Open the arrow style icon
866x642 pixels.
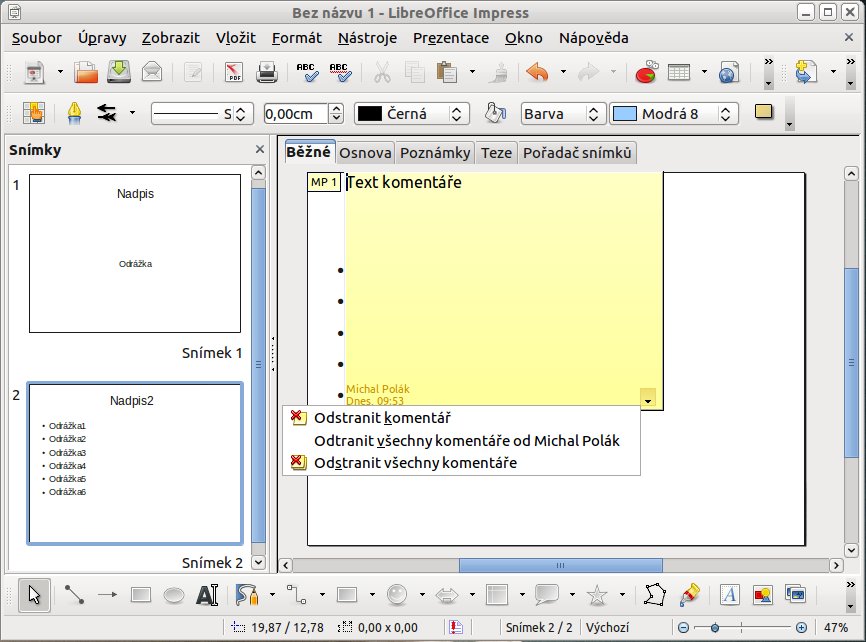click(x=107, y=114)
